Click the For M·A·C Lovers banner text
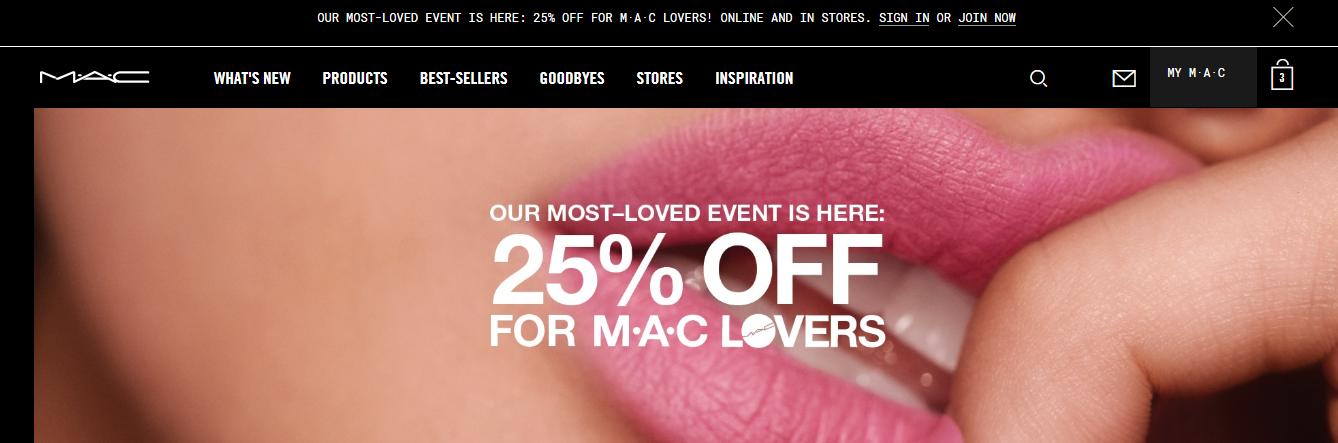 click(x=688, y=332)
